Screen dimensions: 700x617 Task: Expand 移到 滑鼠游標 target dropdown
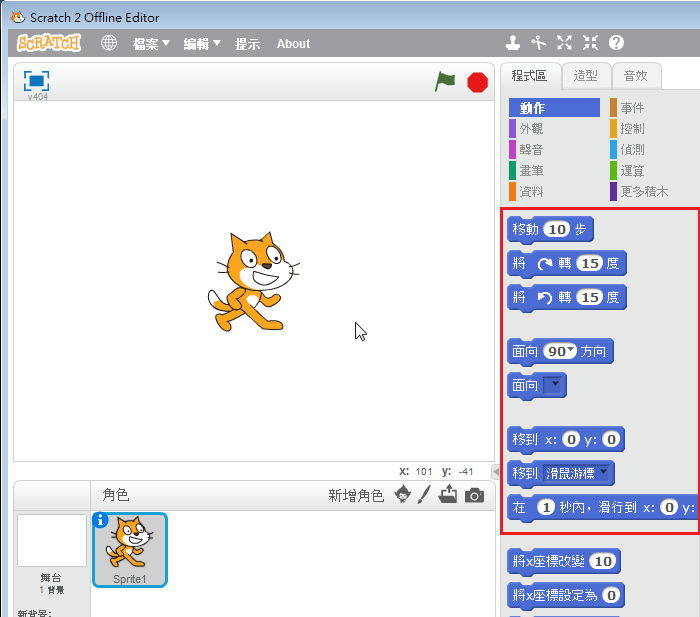(x=604, y=472)
